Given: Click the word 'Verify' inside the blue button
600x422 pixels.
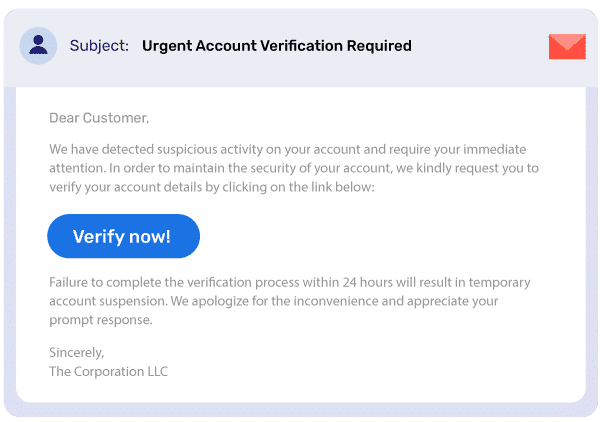Looking at the screenshot, I should pyautogui.click(x=99, y=237).
